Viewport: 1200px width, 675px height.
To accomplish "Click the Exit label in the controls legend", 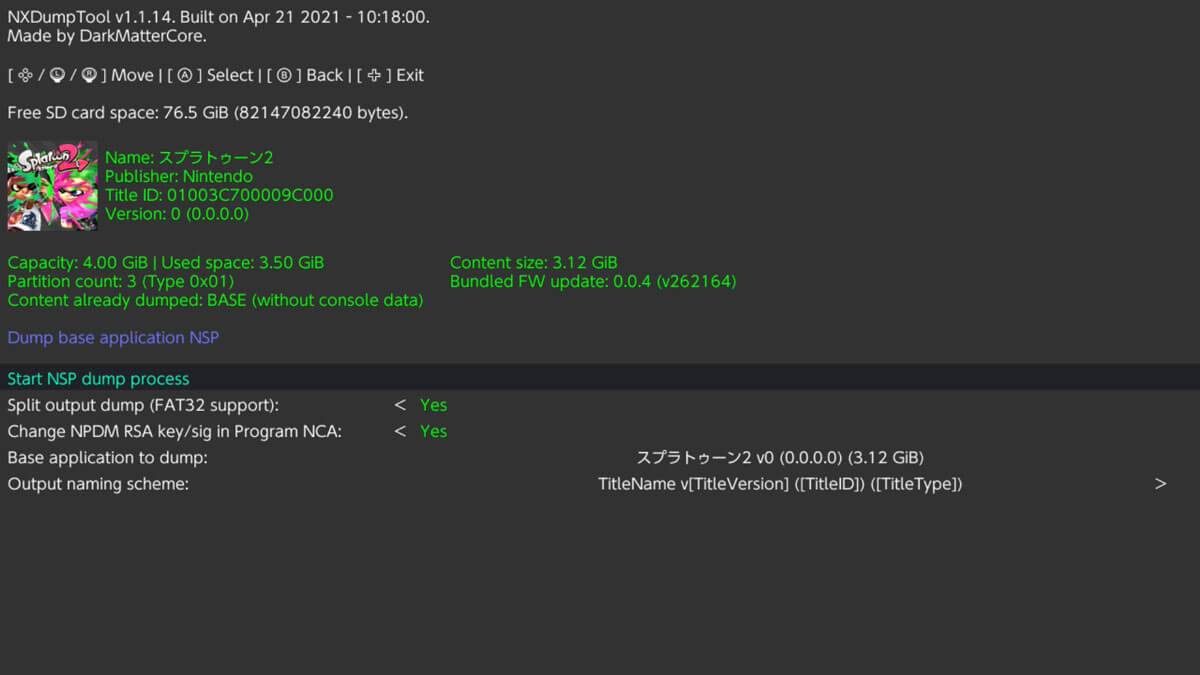I will pyautogui.click(x=410, y=75).
